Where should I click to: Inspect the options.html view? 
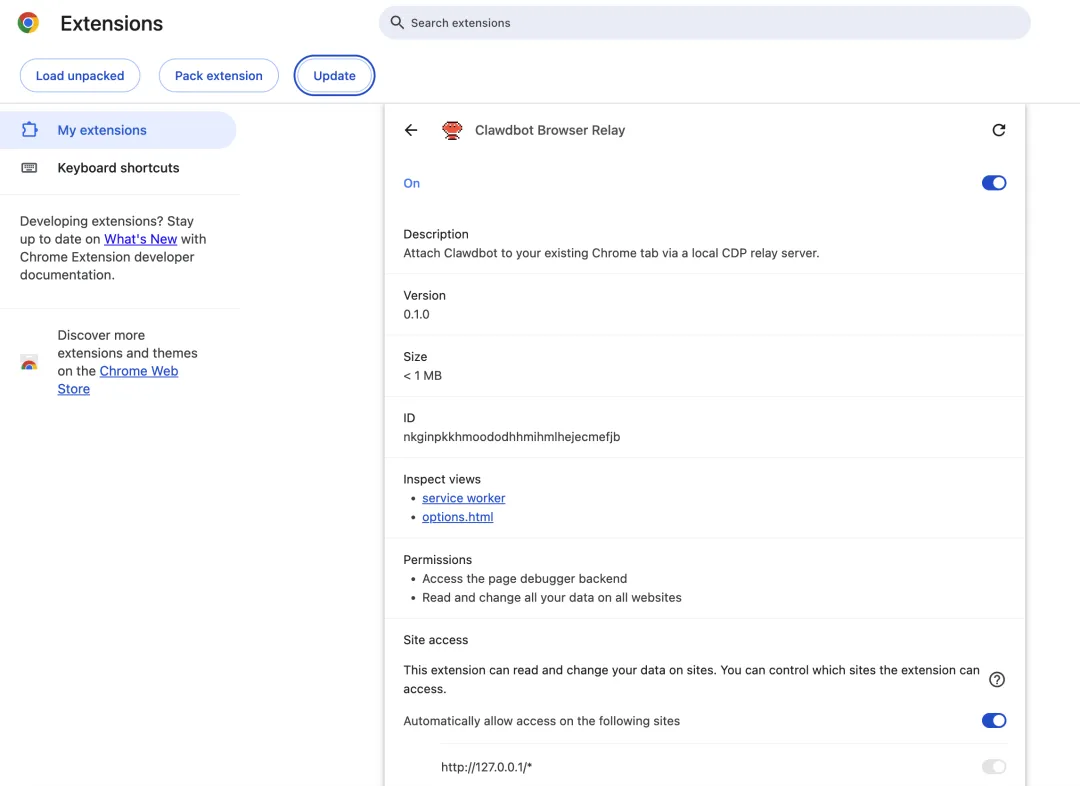[457, 516]
